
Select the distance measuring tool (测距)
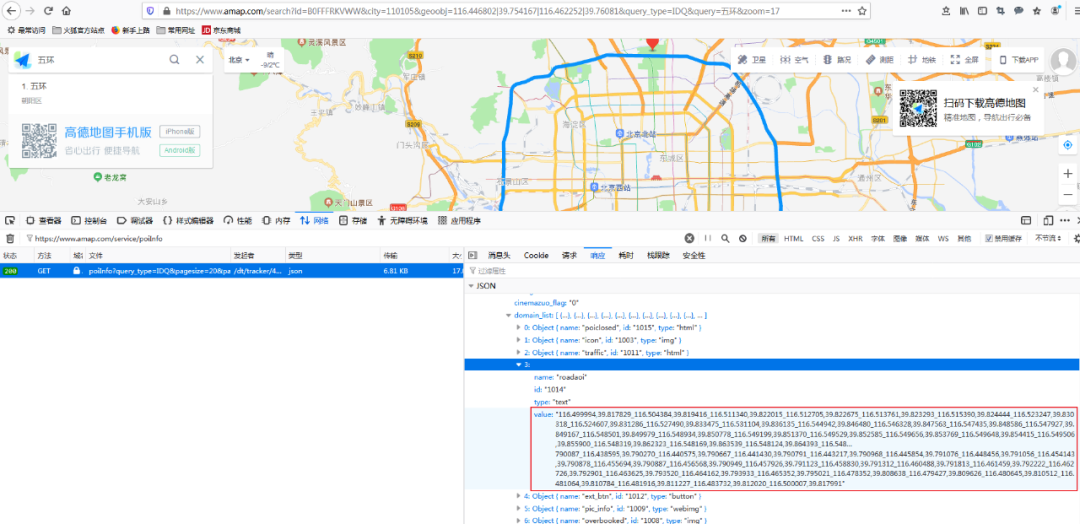(880, 60)
